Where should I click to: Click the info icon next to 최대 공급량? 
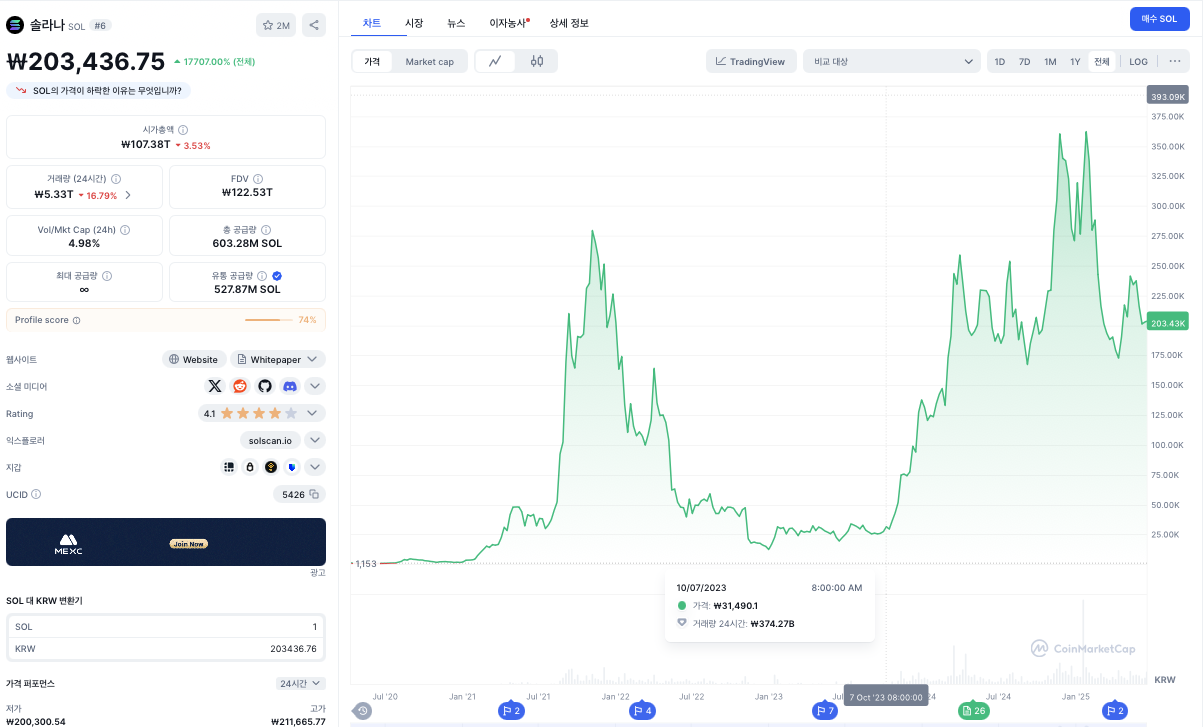[107, 276]
